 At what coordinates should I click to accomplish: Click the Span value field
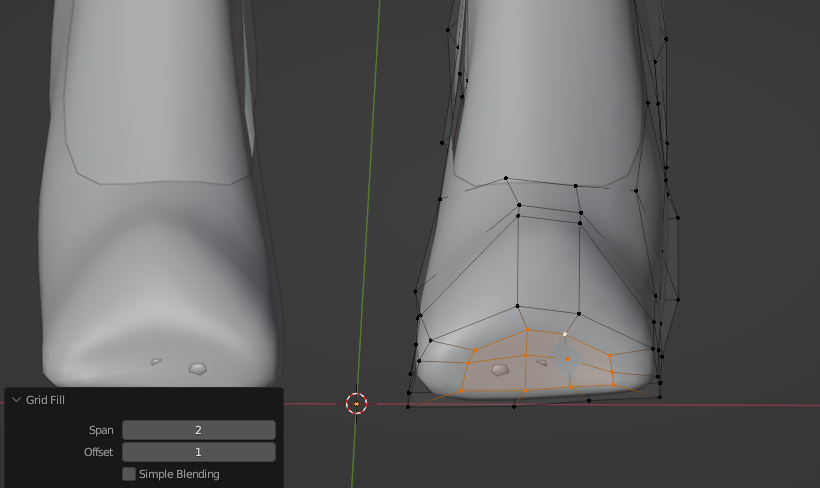tap(199, 430)
